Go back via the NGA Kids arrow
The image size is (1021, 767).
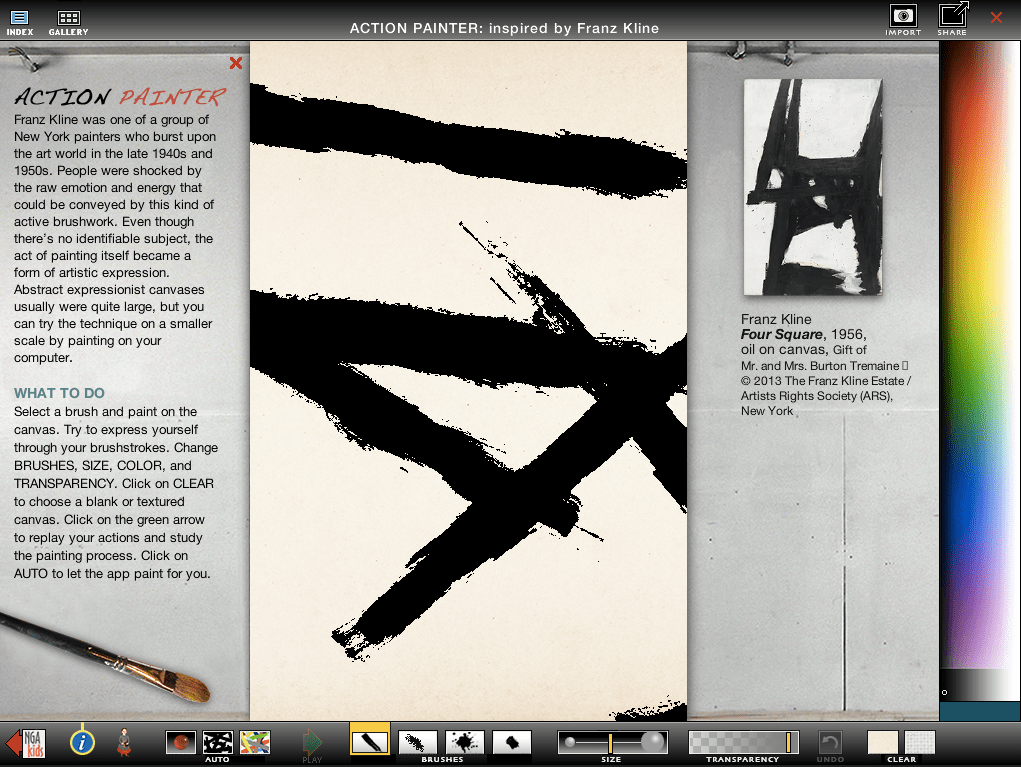[26, 743]
